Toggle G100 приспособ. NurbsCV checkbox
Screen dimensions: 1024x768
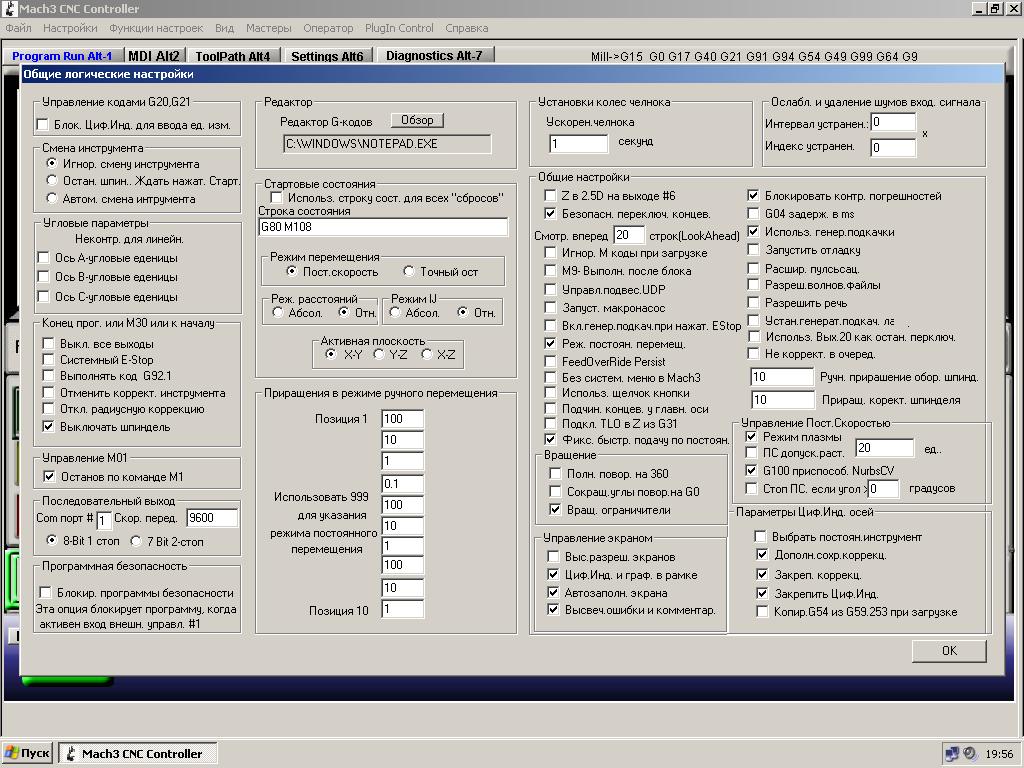(x=751, y=470)
